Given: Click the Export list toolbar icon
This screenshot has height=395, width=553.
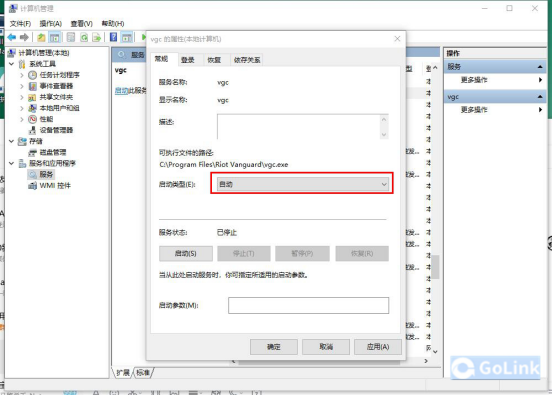Looking at the screenshot, I should pyautogui.click(x=97, y=37).
